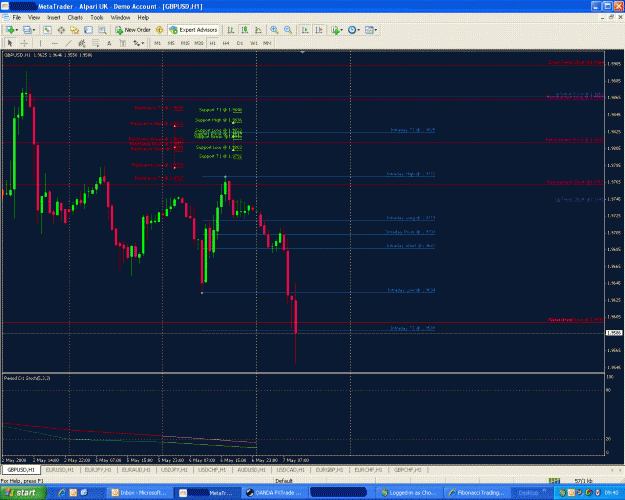Screen dimensions: 625x500
Task: Select the vertical line drawing tool
Action: (x=40, y=43)
